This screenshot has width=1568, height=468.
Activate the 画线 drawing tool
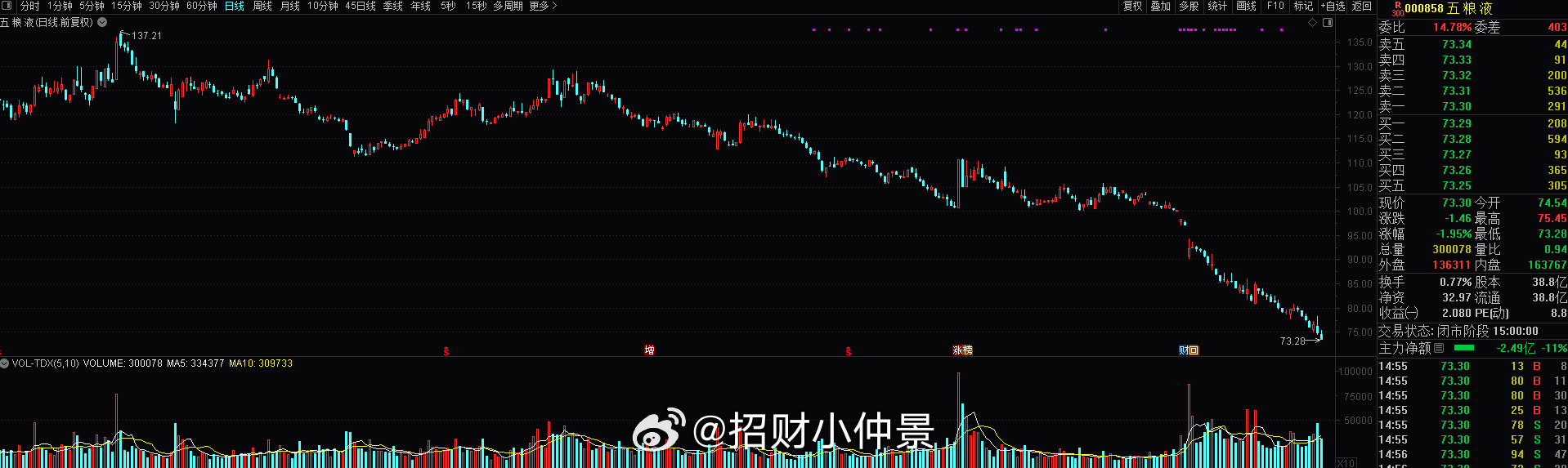[1246, 6]
